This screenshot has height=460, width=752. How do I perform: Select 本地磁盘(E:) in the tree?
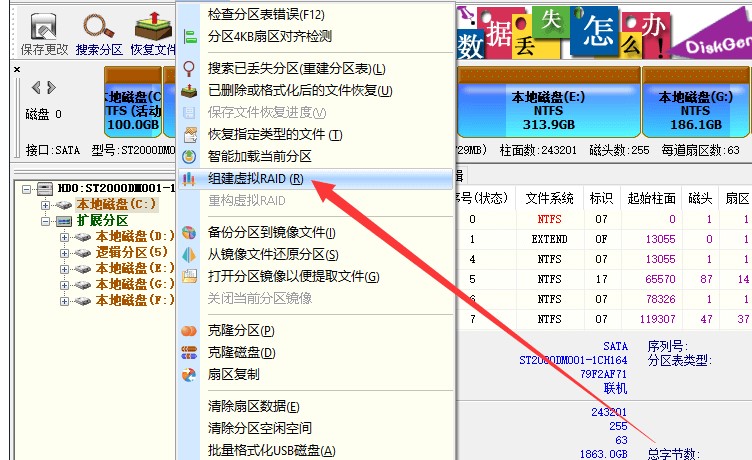(135, 269)
